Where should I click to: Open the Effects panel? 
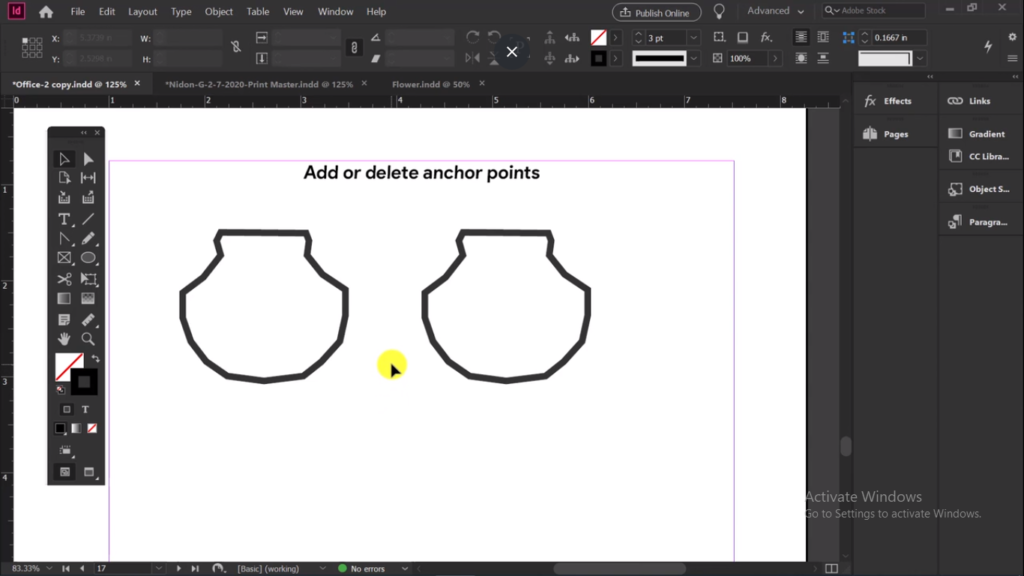tap(888, 101)
